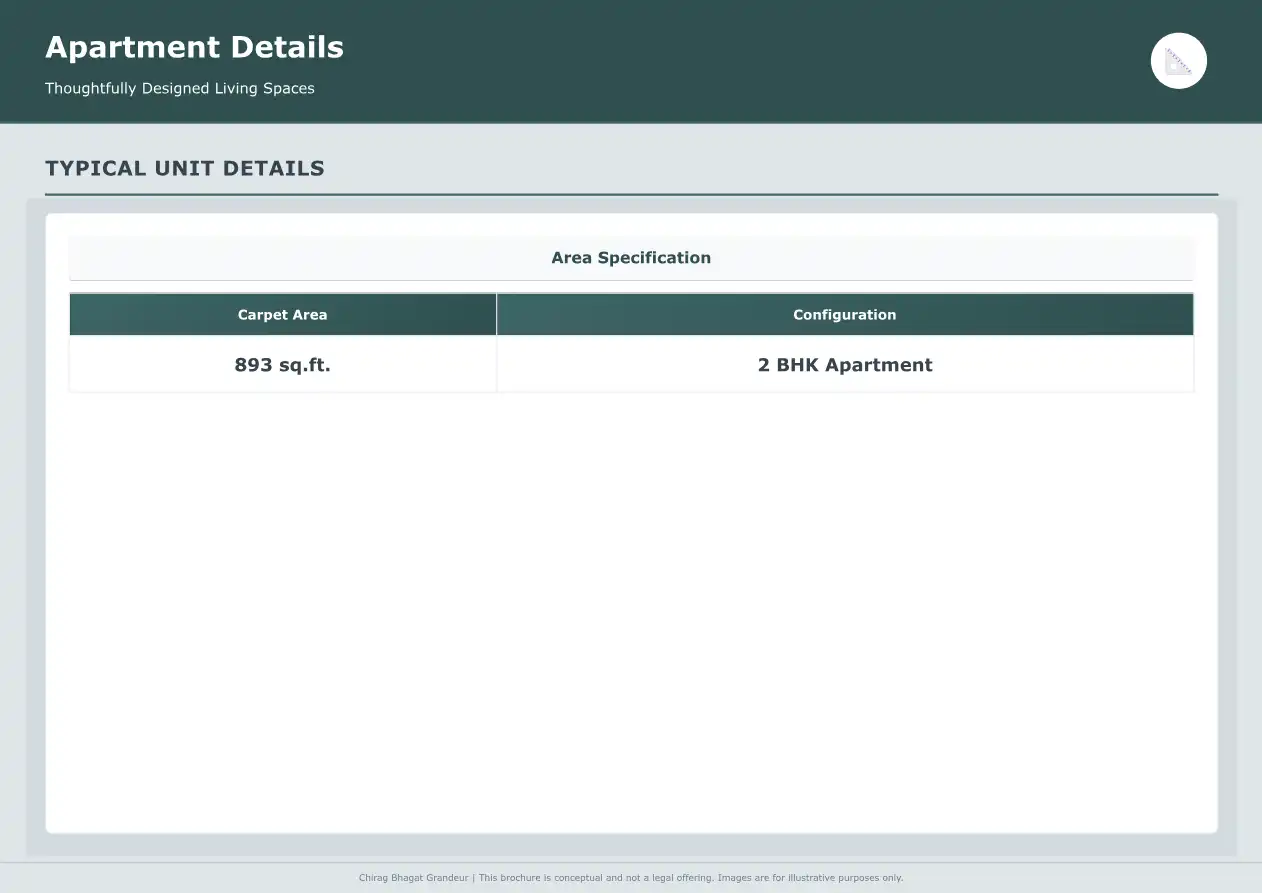
Task: Click the underline beneath Typical Unit Details
Action: coord(631,194)
